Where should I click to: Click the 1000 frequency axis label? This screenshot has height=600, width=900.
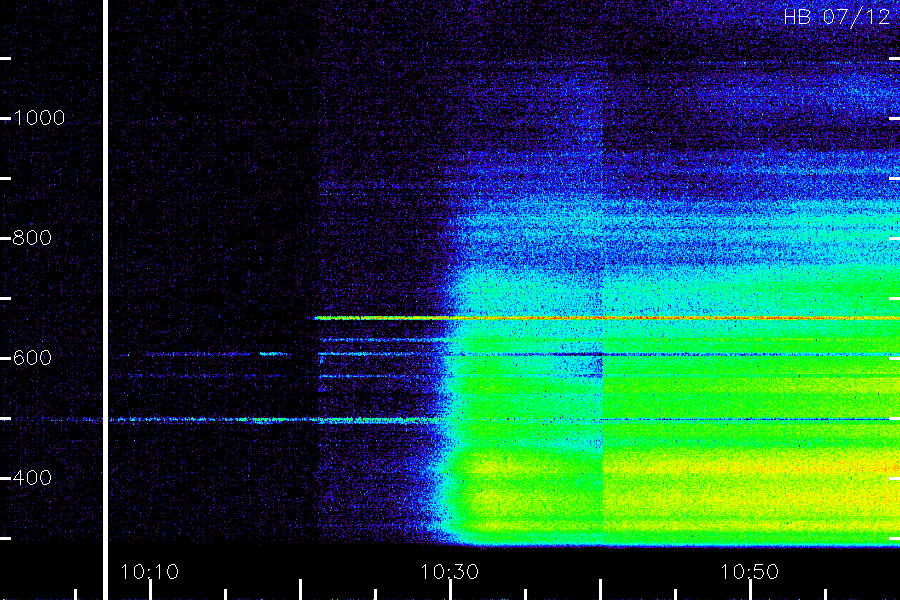(39, 118)
